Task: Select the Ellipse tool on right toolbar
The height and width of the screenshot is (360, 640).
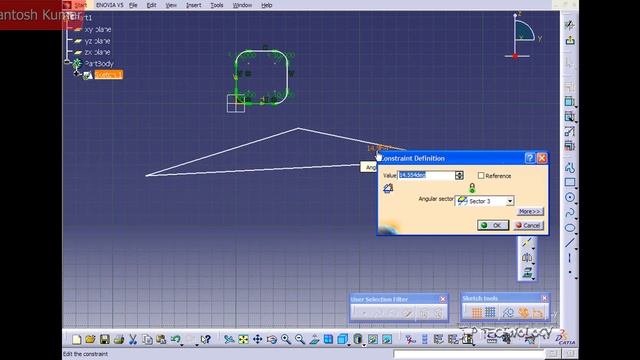Action: (570, 228)
